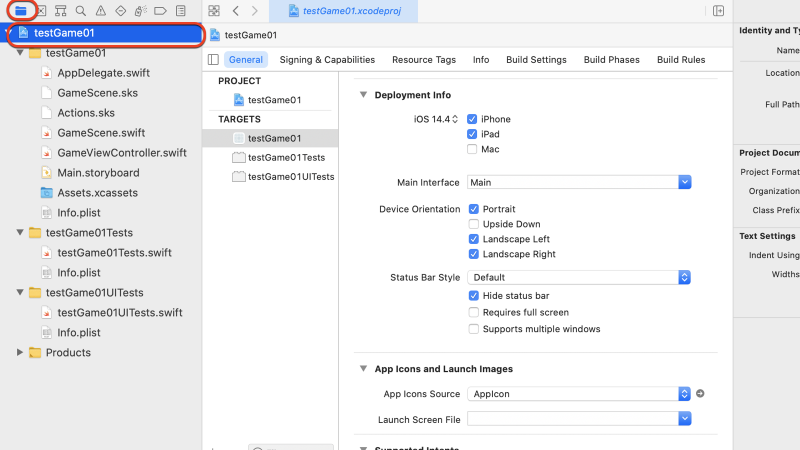
Task: Click testGame01 project icon in jump bar
Action: 215,35
